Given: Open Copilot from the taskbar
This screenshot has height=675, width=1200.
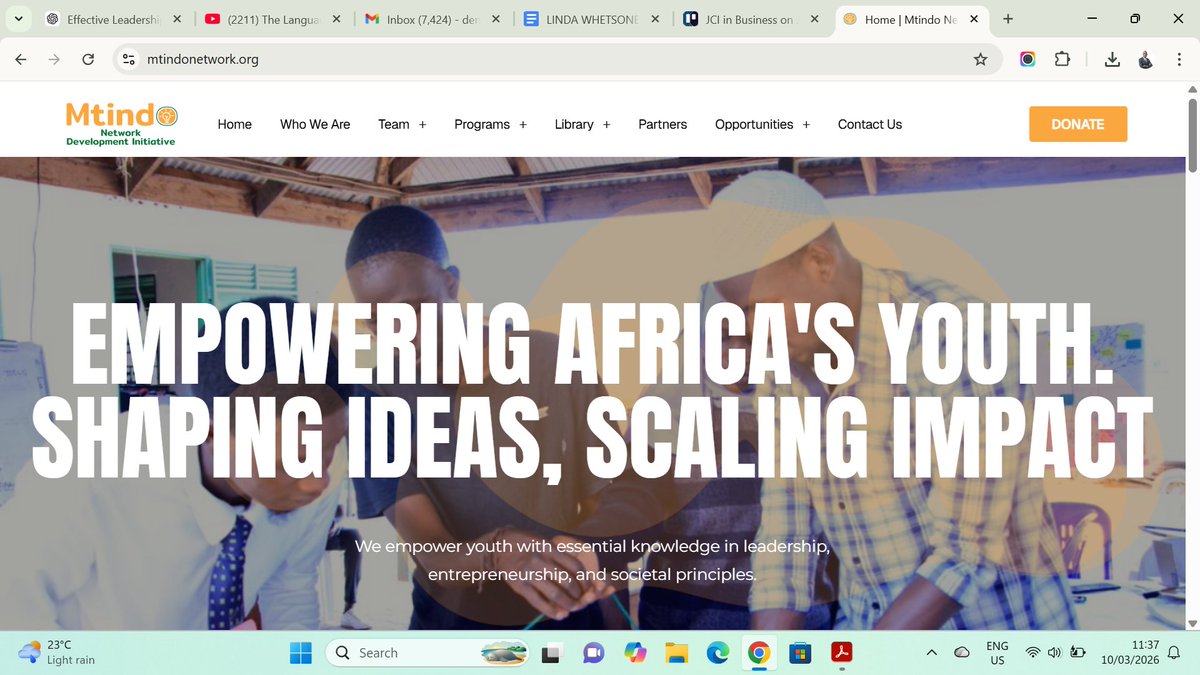Looking at the screenshot, I should tap(635, 652).
